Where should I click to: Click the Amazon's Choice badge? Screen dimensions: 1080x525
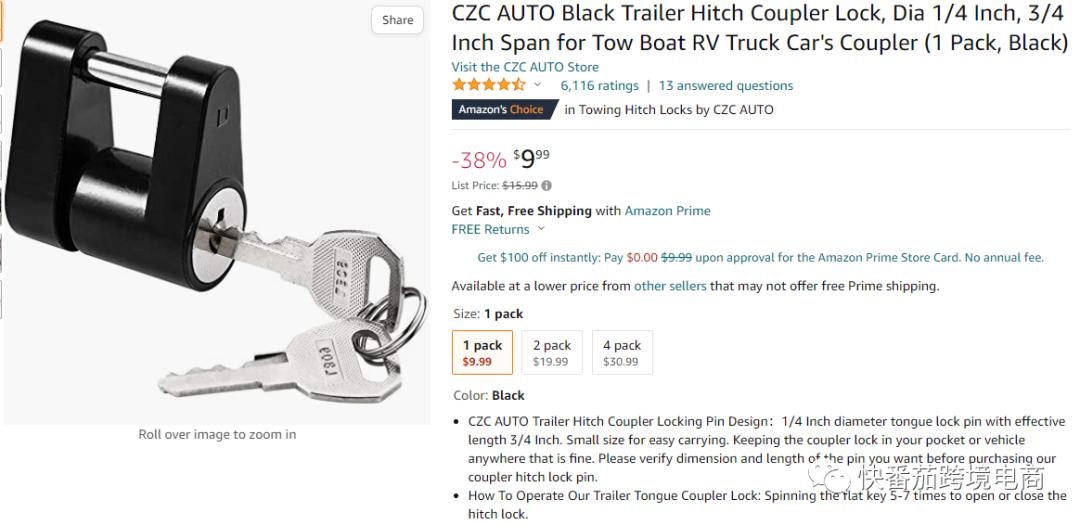click(500, 110)
